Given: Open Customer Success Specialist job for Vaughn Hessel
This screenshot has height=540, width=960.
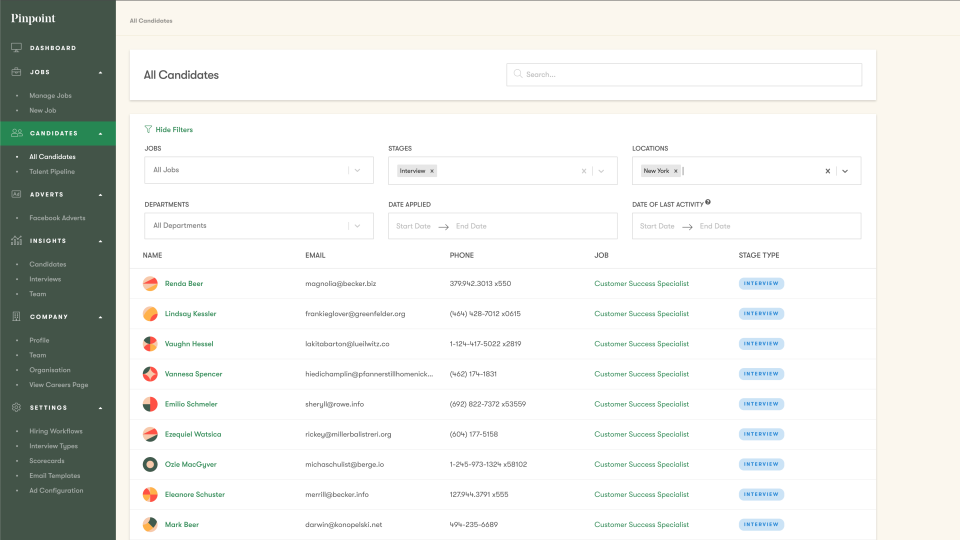Looking at the screenshot, I should tap(641, 344).
